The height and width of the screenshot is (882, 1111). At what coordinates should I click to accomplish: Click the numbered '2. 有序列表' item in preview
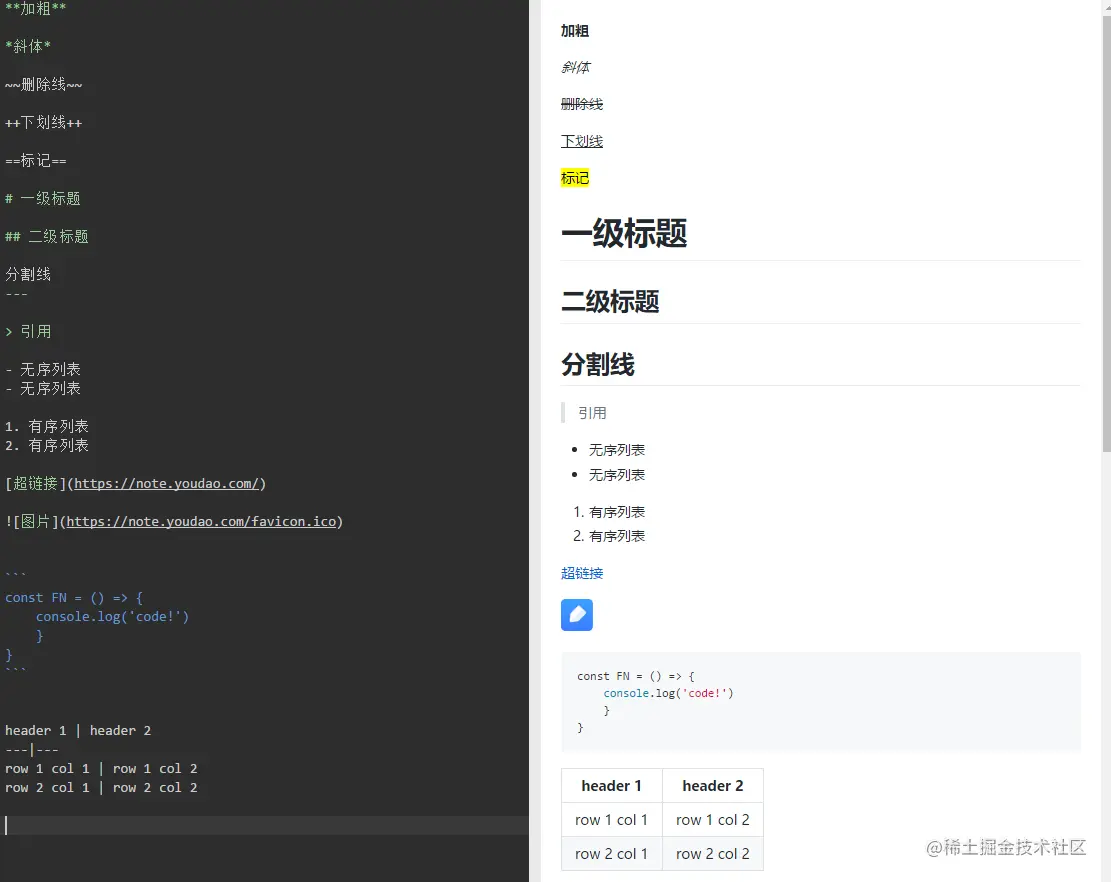point(609,536)
